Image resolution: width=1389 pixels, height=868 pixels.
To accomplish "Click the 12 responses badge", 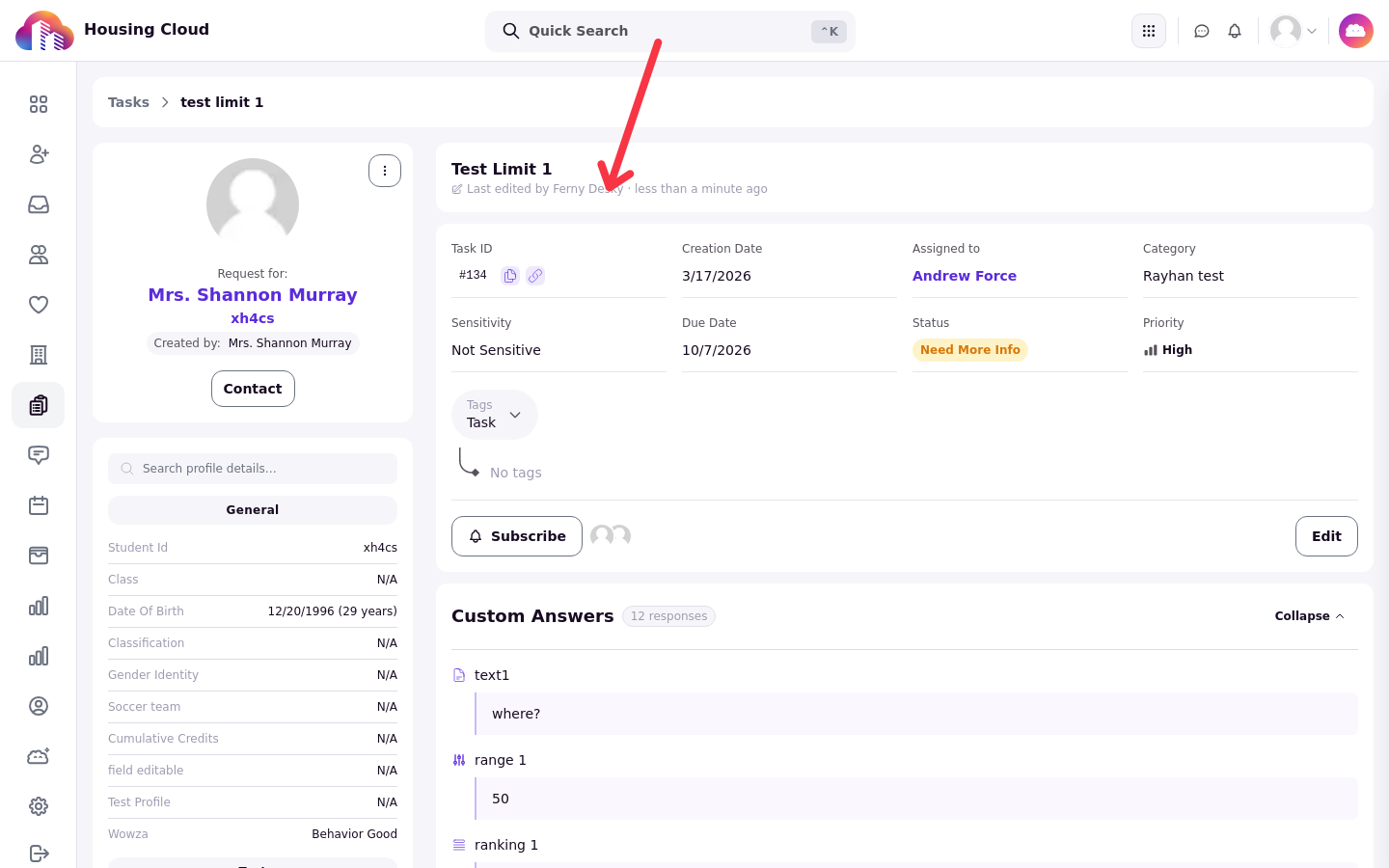I will [x=668, y=616].
